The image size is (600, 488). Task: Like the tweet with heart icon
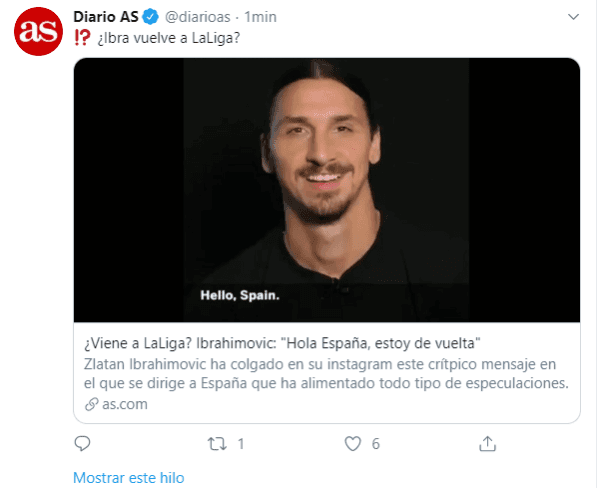click(x=352, y=444)
